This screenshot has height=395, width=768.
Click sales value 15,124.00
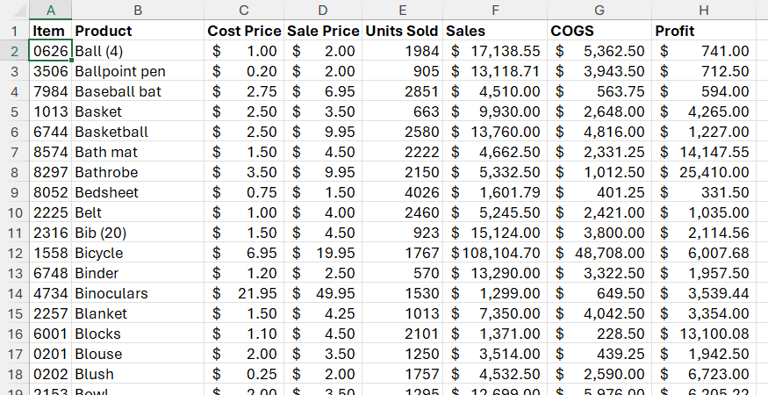pos(495,233)
